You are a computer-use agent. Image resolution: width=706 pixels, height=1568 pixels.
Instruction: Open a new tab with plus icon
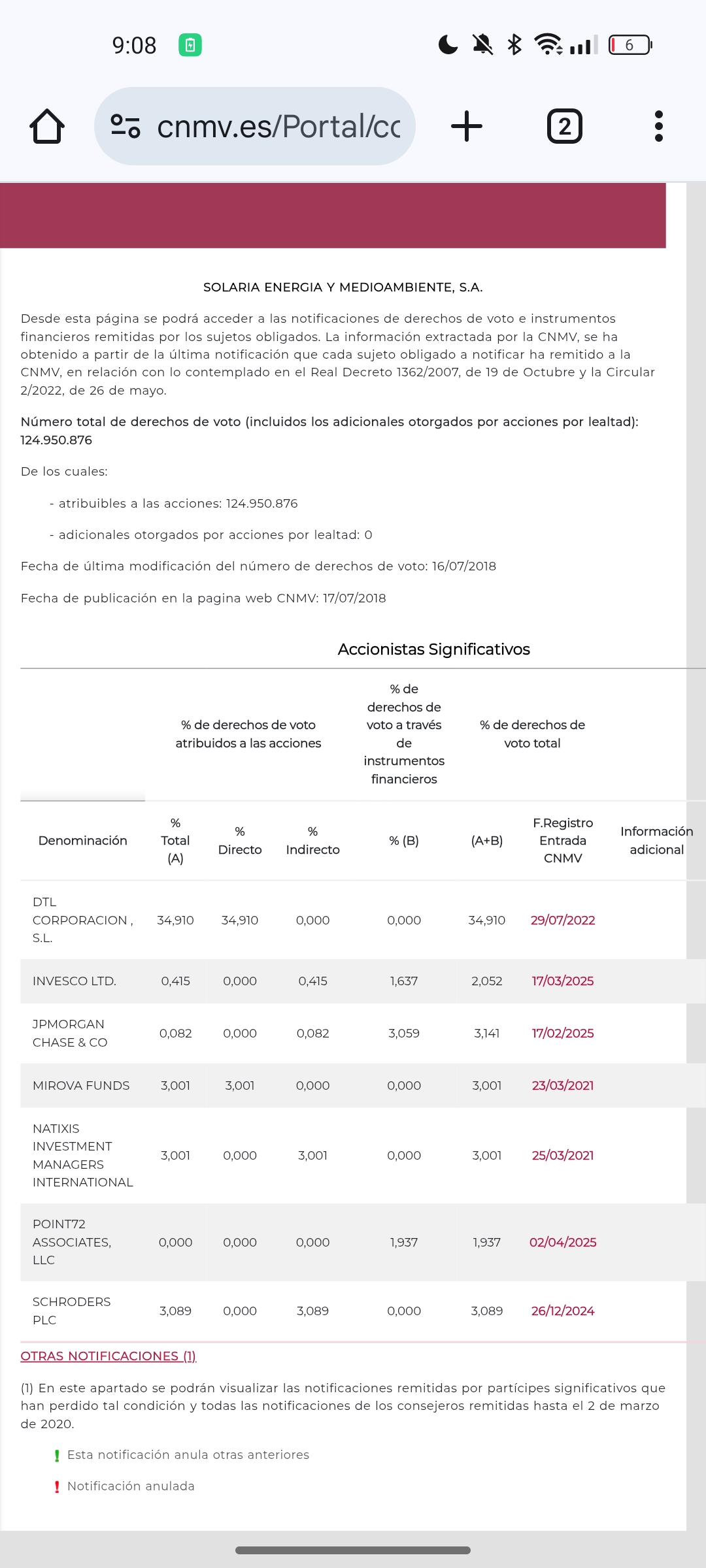coord(467,126)
